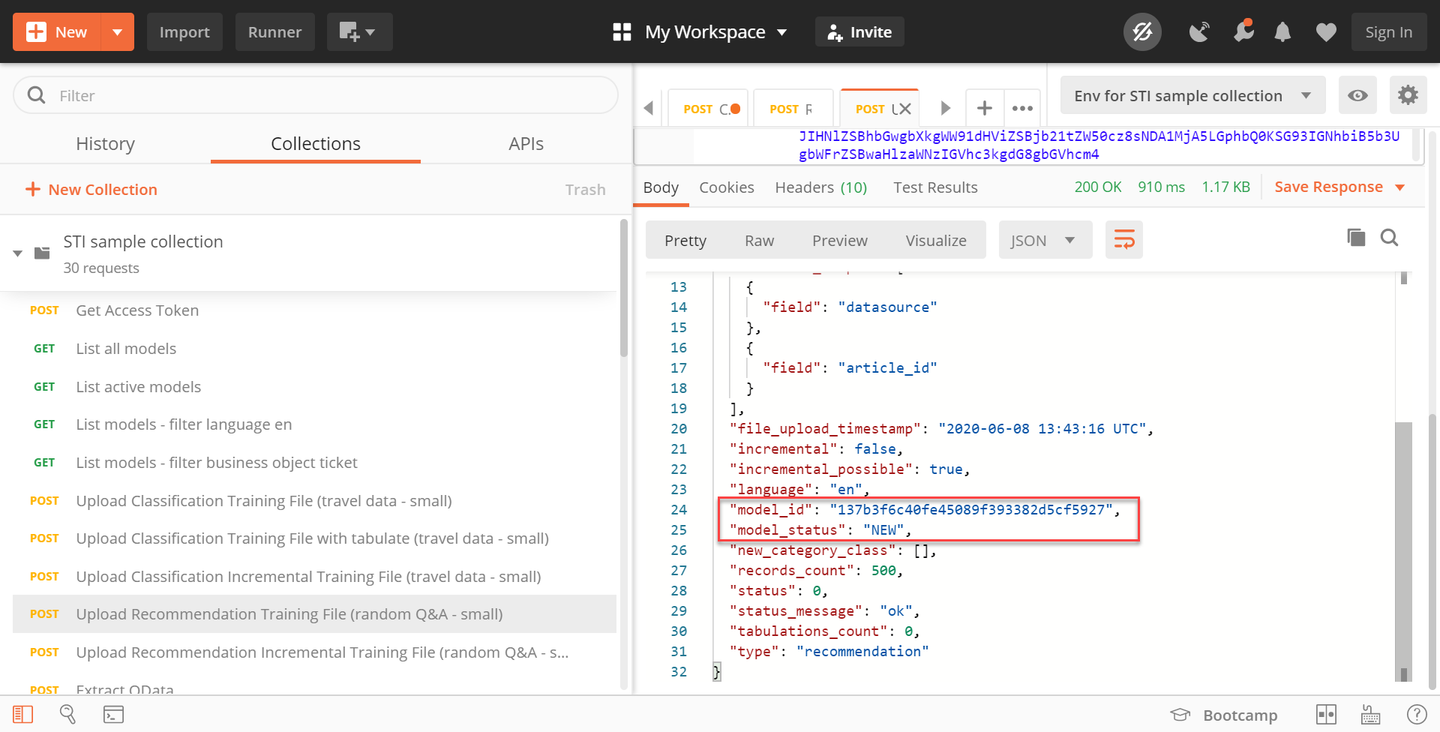Click the New button
1440x732 pixels.
coord(57,32)
